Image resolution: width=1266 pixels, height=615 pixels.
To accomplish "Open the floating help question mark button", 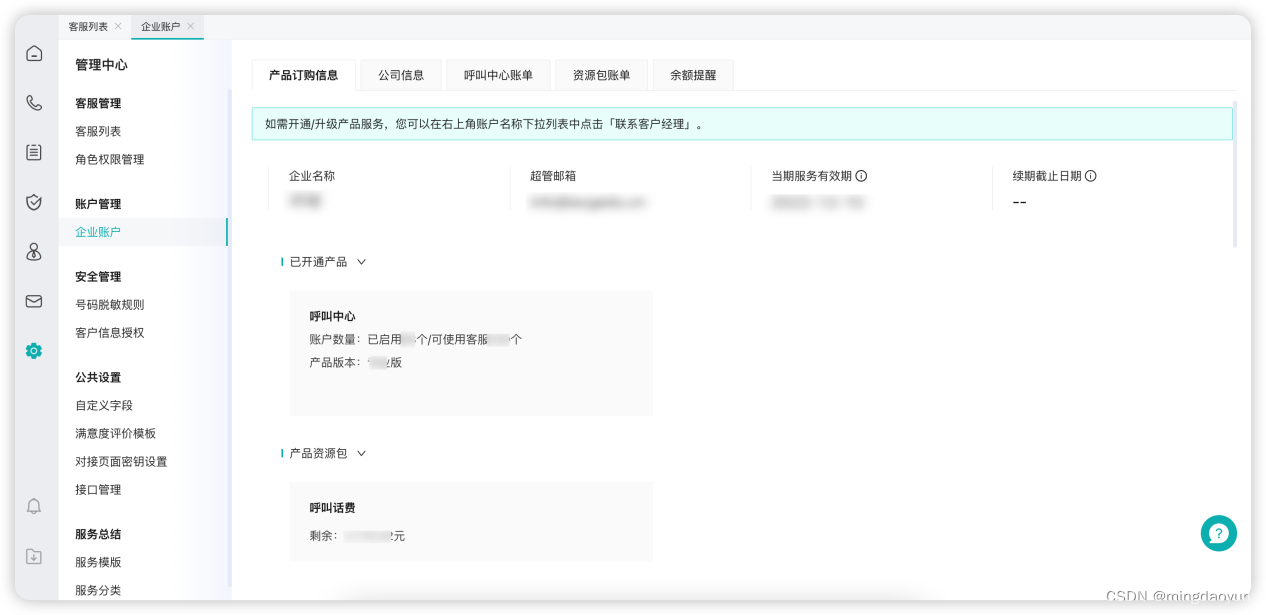I will 1218,533.
